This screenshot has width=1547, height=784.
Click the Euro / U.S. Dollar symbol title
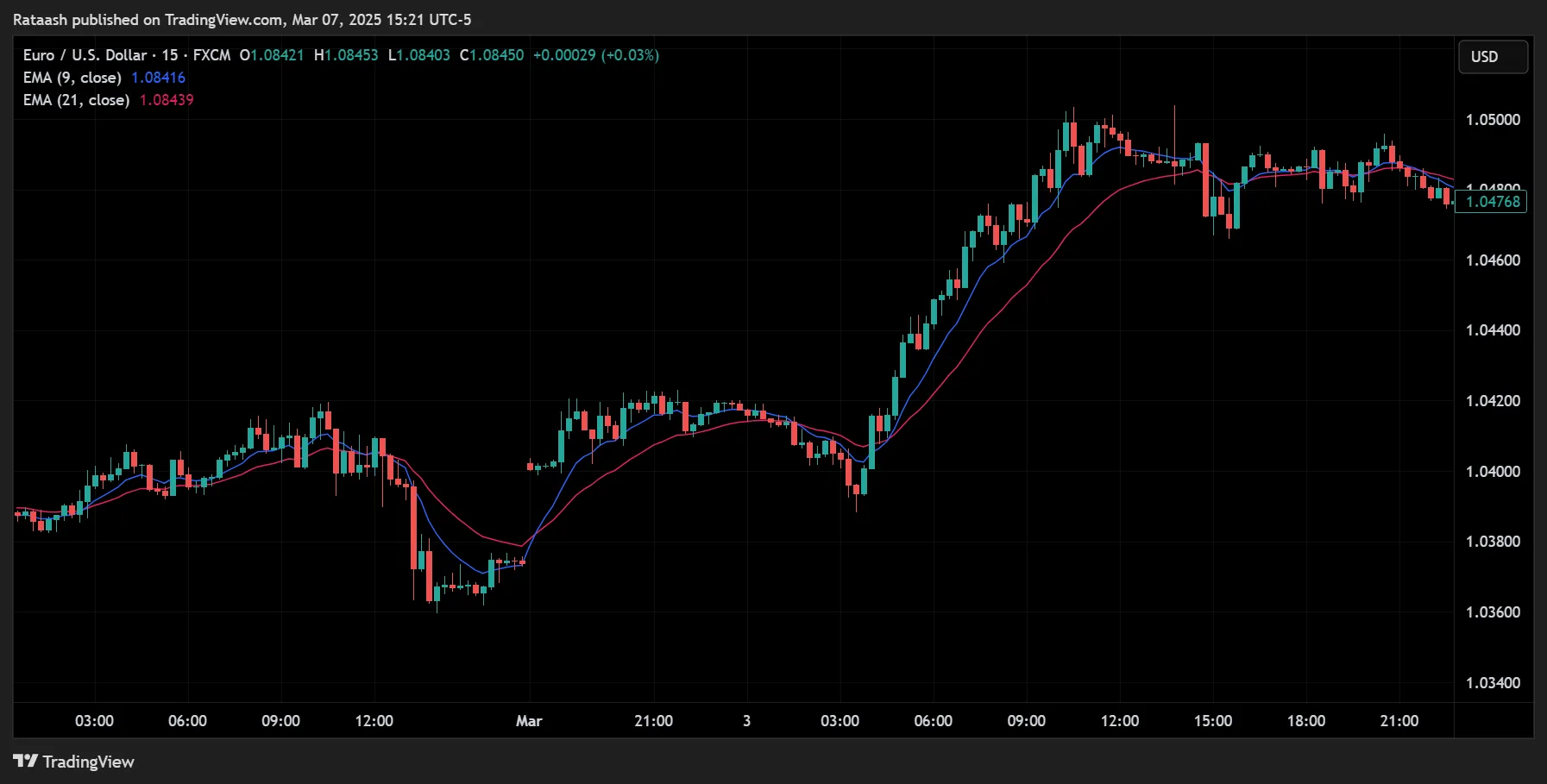(x=85, y=55)
